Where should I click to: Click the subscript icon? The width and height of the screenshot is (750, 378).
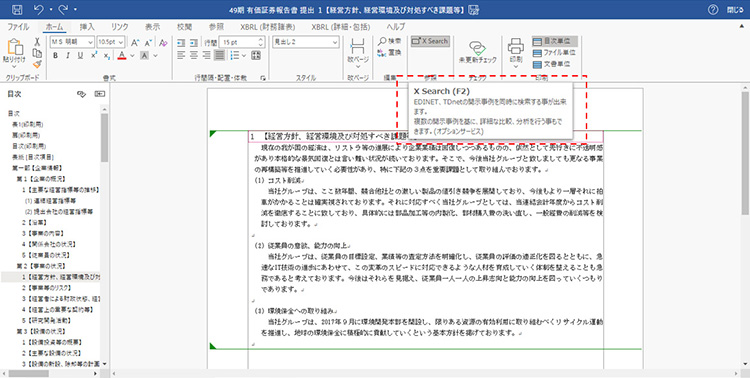107,56
